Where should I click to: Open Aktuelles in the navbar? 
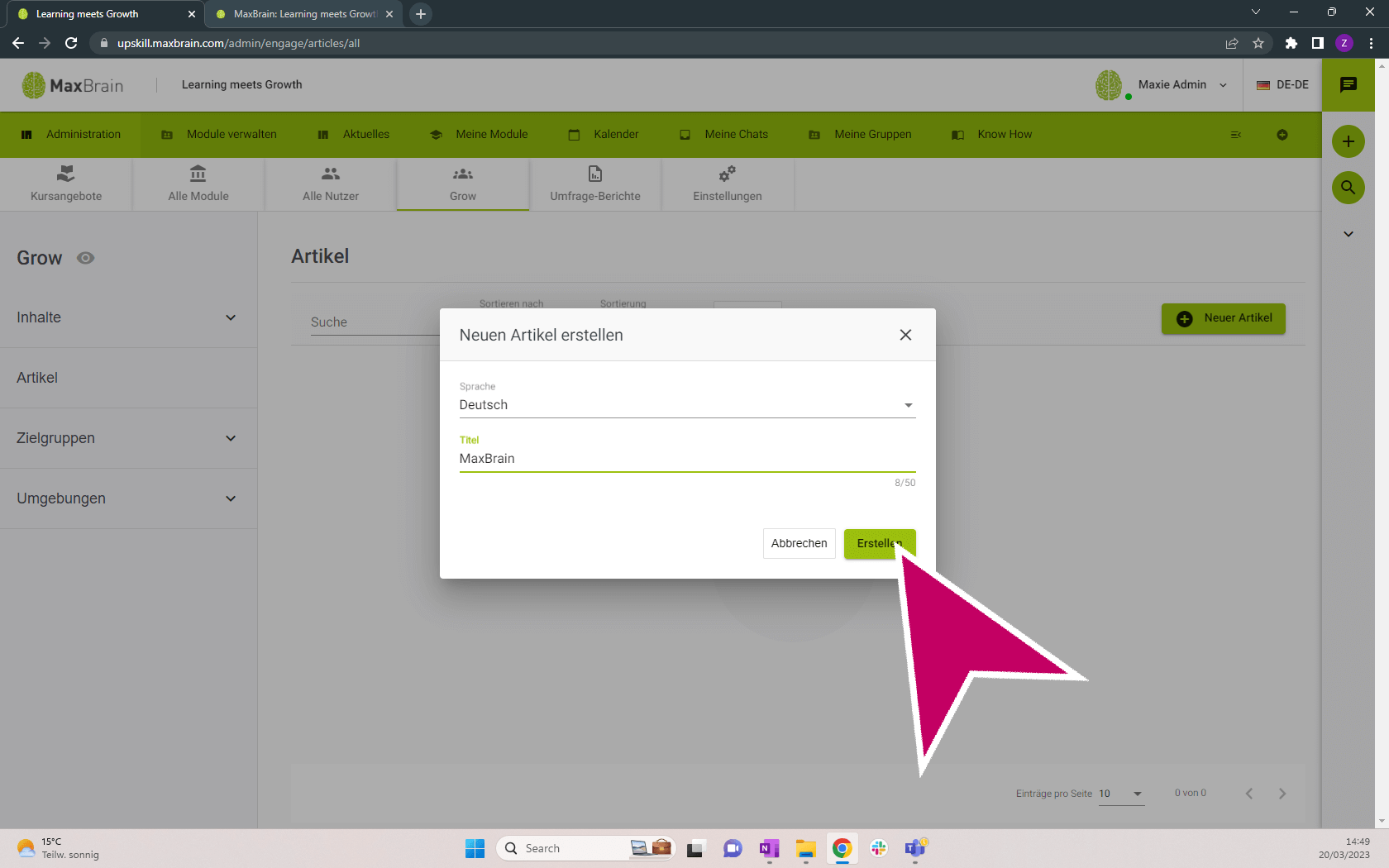pos(354,135)
